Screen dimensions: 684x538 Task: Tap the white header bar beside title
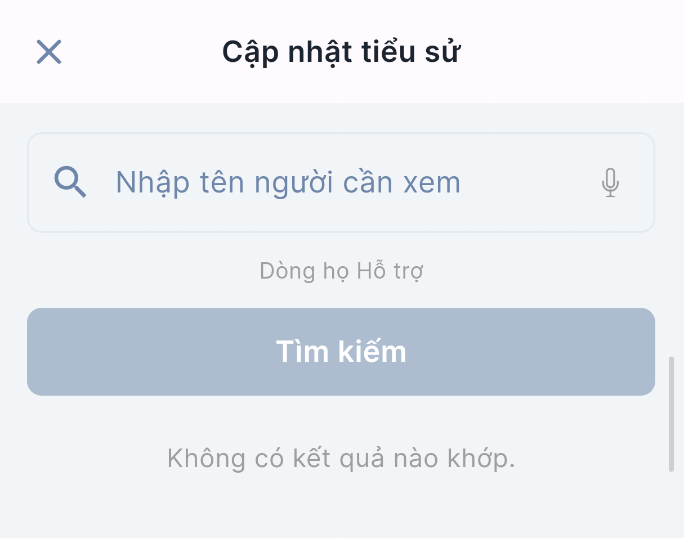(x=567, y=51)
